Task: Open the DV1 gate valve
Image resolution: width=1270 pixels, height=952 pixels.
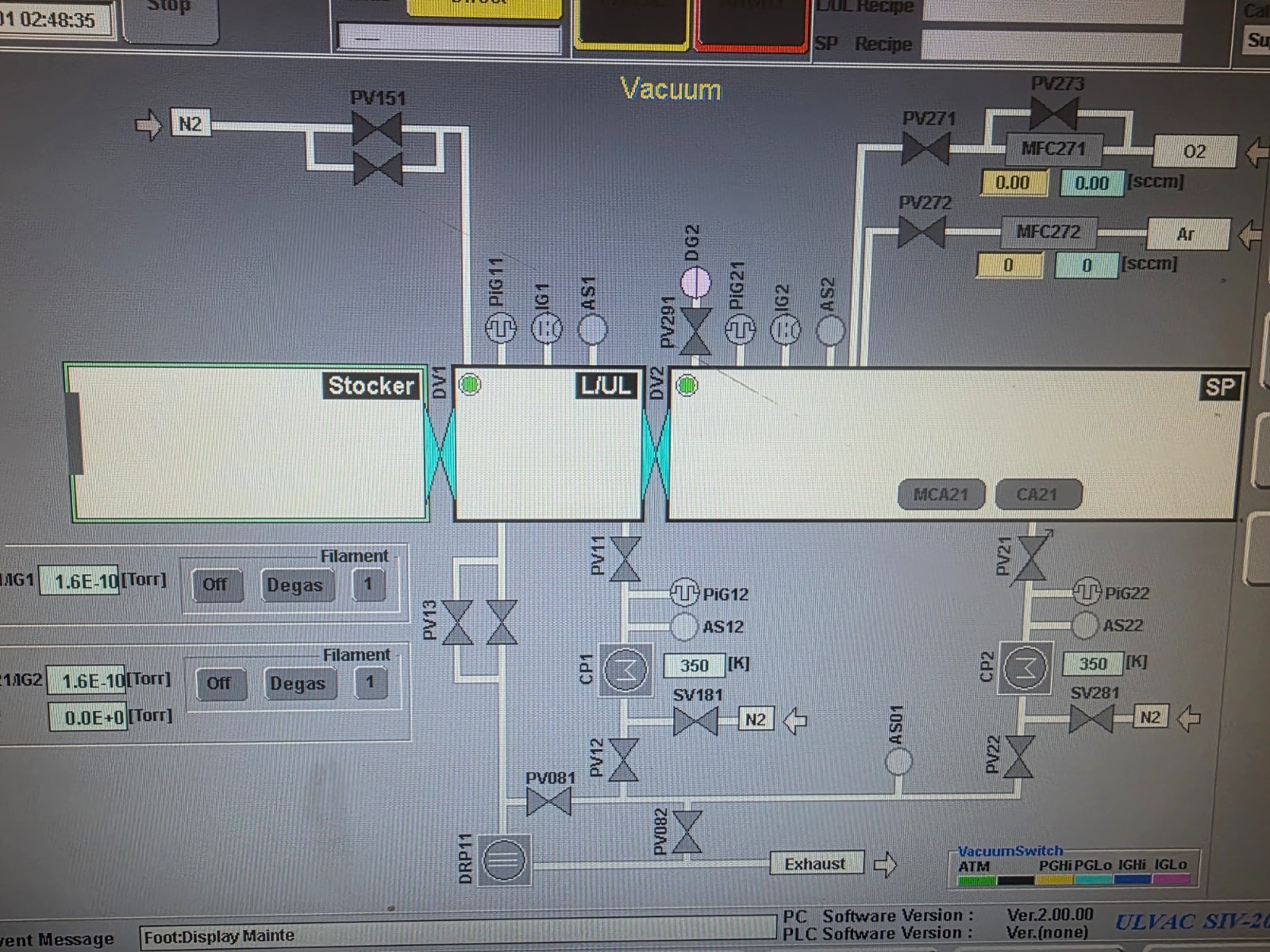Action: pyautogui.click(x=441, y=456)
